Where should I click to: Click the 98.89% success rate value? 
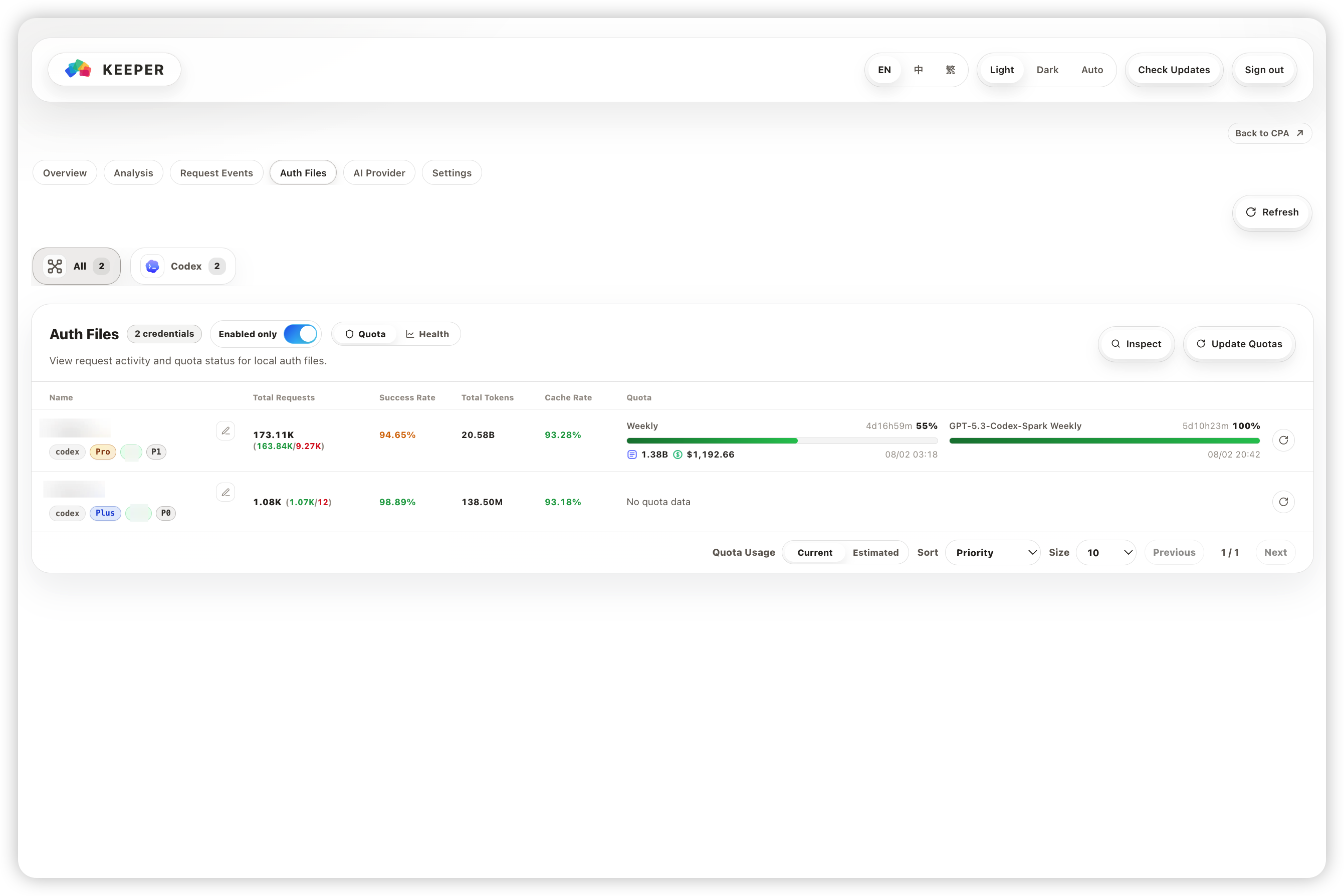coord(397,502)
